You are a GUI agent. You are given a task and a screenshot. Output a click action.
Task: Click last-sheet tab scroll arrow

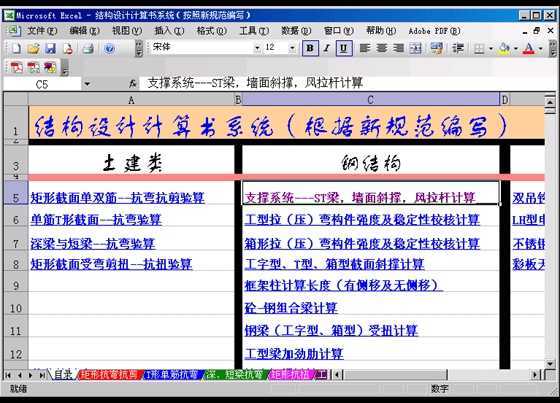click(42, 375)
